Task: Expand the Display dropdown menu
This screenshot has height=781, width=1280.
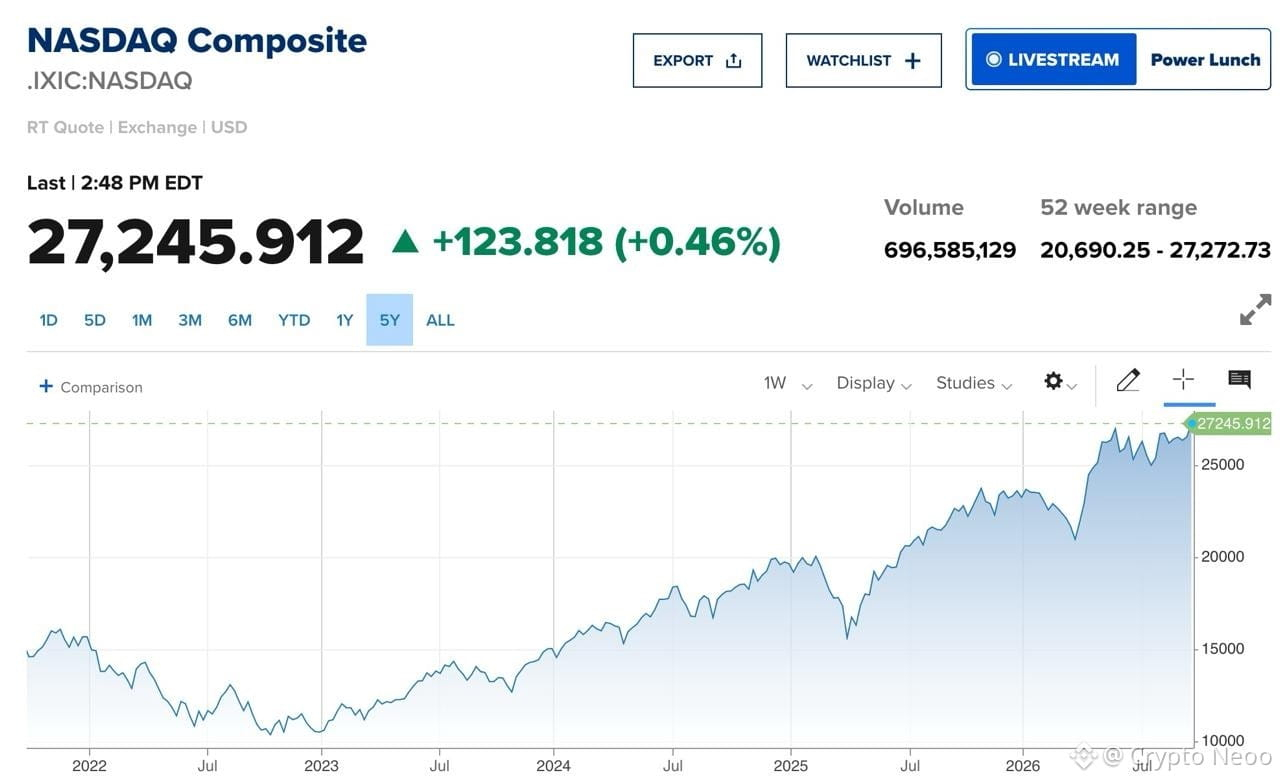Action: pyautogui.click(x=874, y=383)
